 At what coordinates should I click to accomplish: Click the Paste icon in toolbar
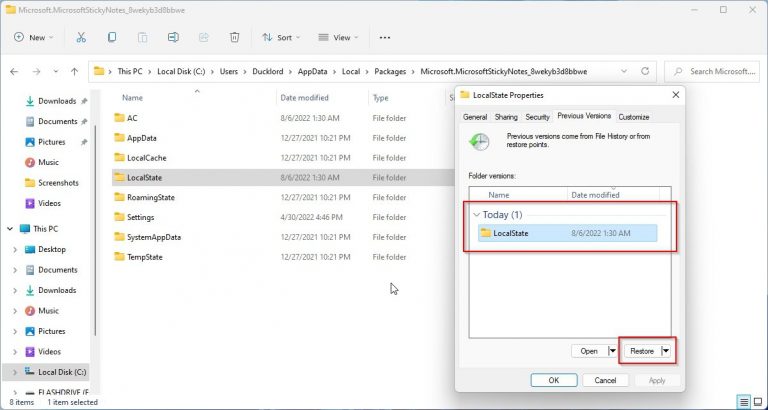coord(143,37)
